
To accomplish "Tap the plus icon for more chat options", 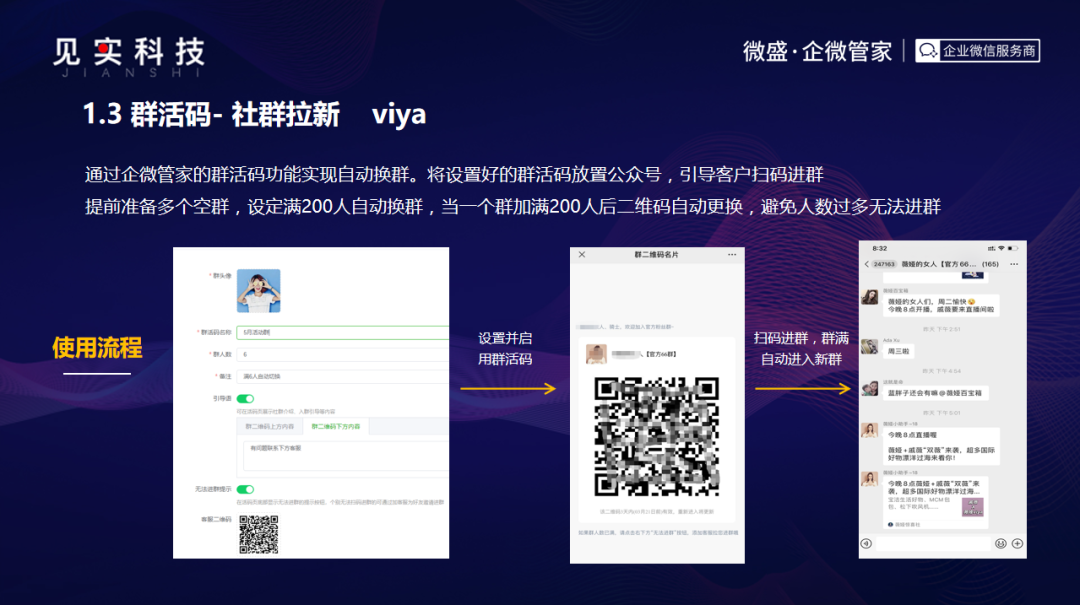I will [x=1017, y=544].
